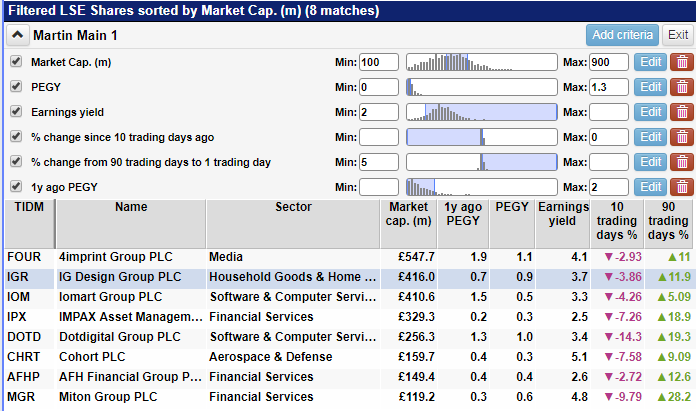696x411 pixels.
Task: Edit the 1y ago PEGY criterion
Action: [650, 187]
